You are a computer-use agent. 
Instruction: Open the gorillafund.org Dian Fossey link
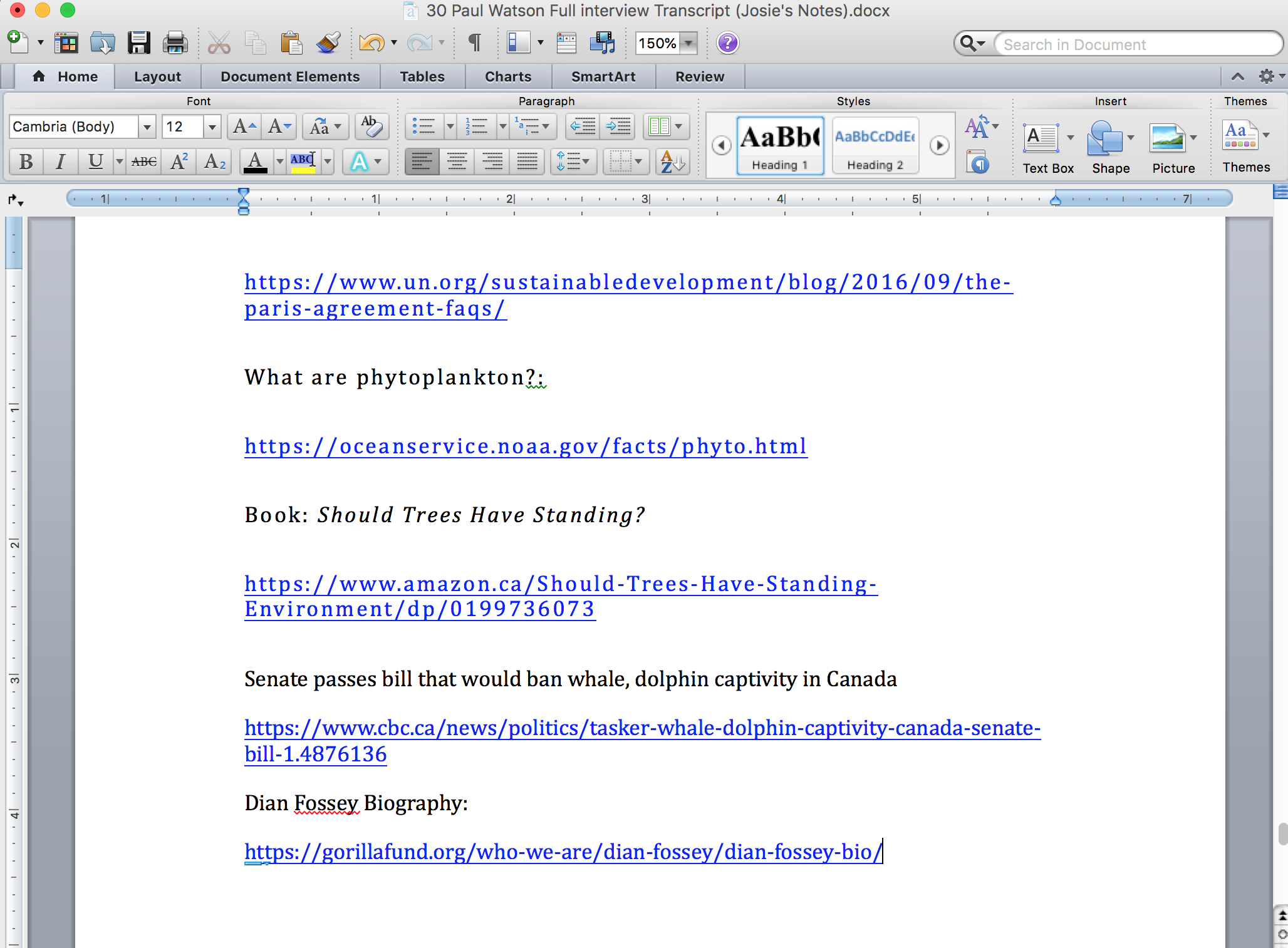(x=563, y=852)
